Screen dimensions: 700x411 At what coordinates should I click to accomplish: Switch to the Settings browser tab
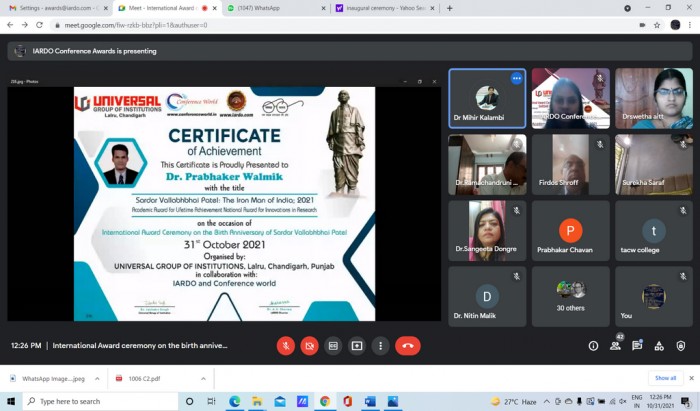[50, 8]
